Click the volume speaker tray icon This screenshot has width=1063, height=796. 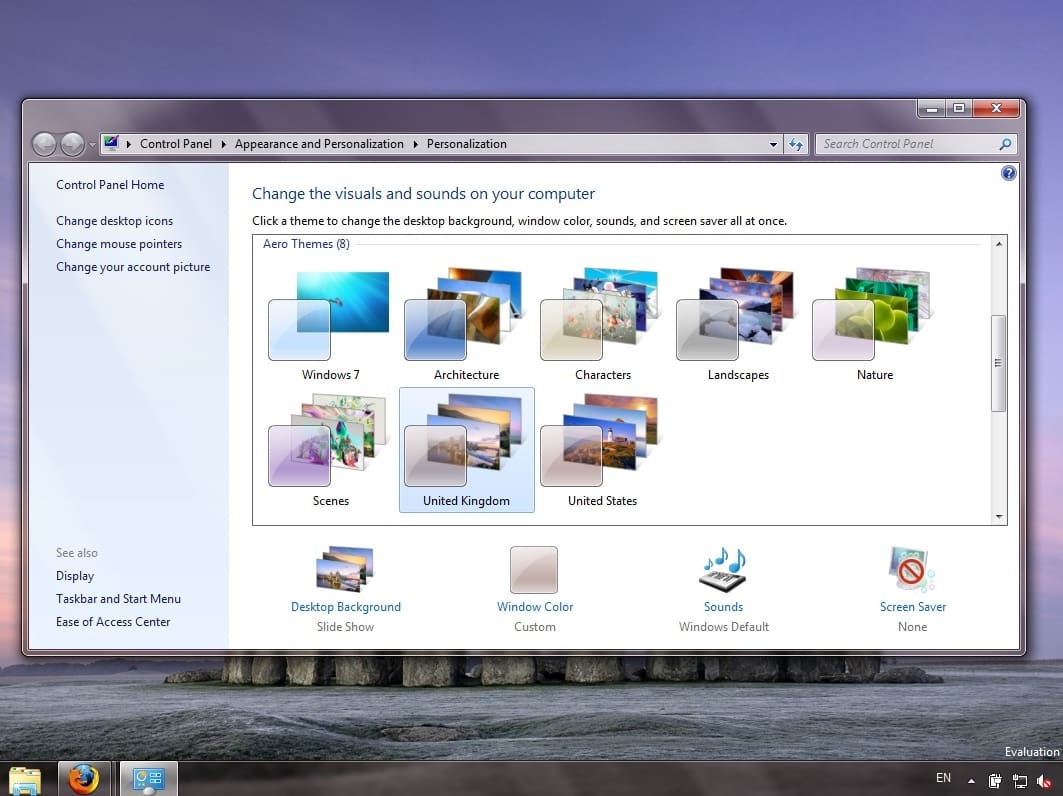[1046, 780]
